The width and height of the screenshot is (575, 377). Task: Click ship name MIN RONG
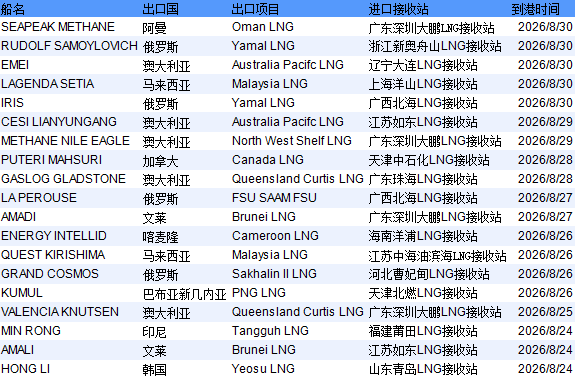coord(31,331)
